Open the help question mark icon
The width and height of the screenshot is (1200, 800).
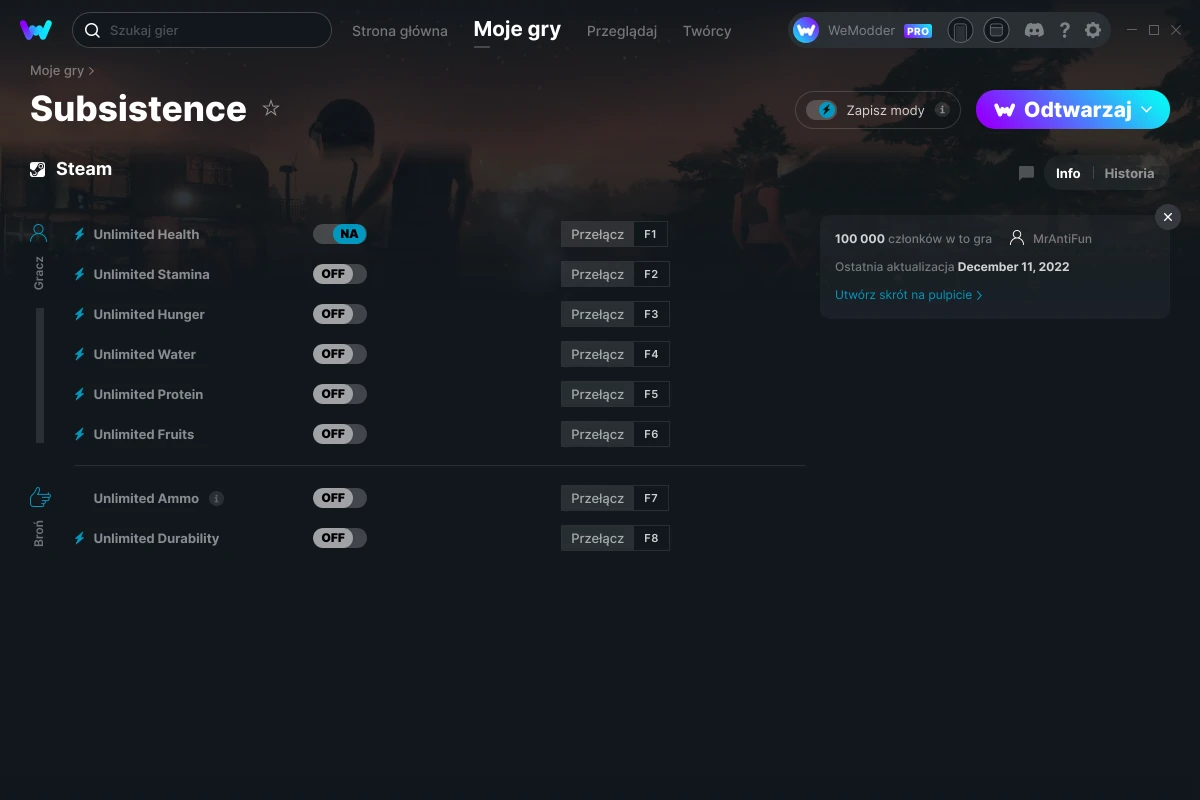[x=1065, y=30]
